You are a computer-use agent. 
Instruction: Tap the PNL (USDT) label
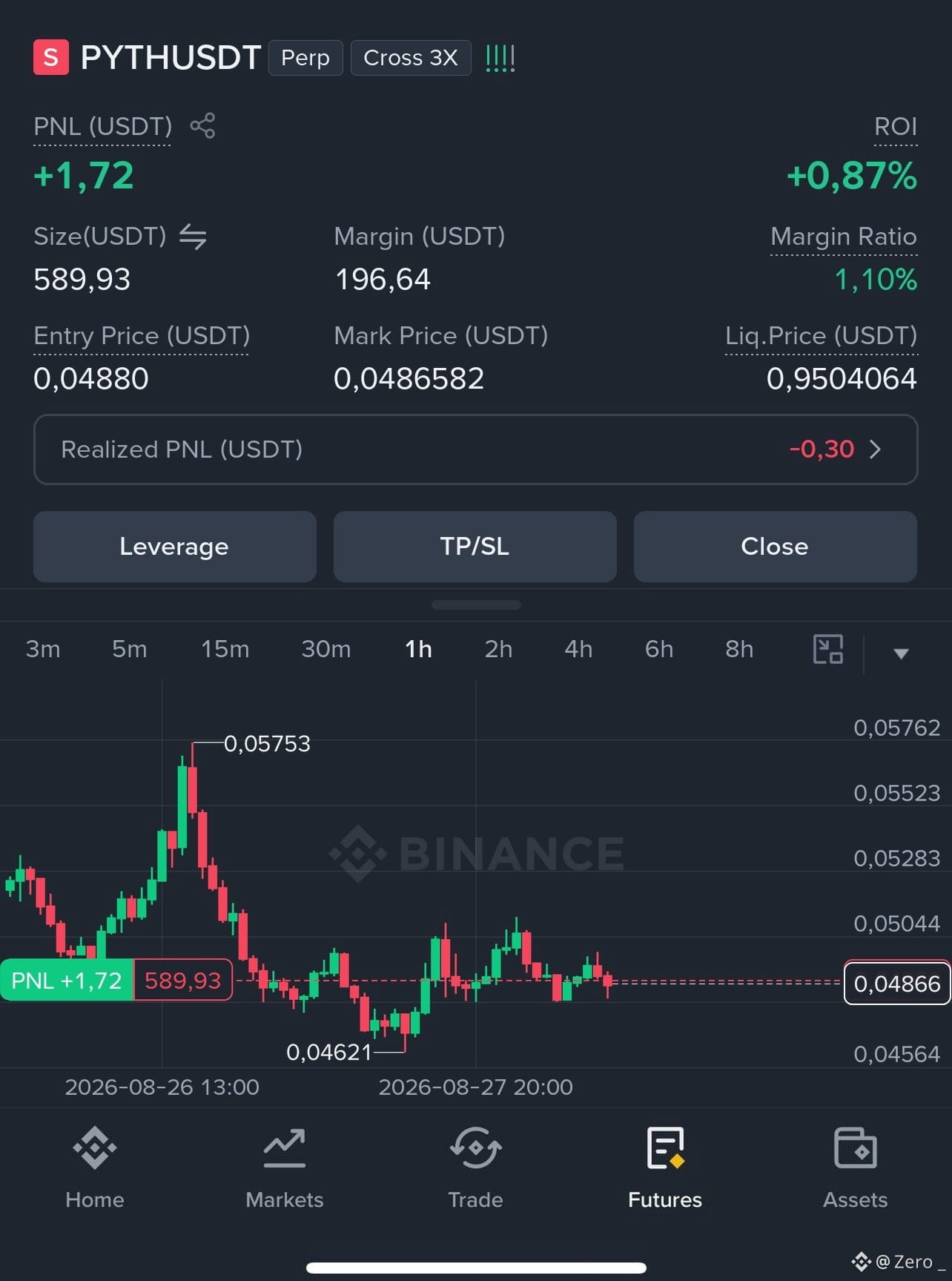pyautogui.click(x=103, y=127)
